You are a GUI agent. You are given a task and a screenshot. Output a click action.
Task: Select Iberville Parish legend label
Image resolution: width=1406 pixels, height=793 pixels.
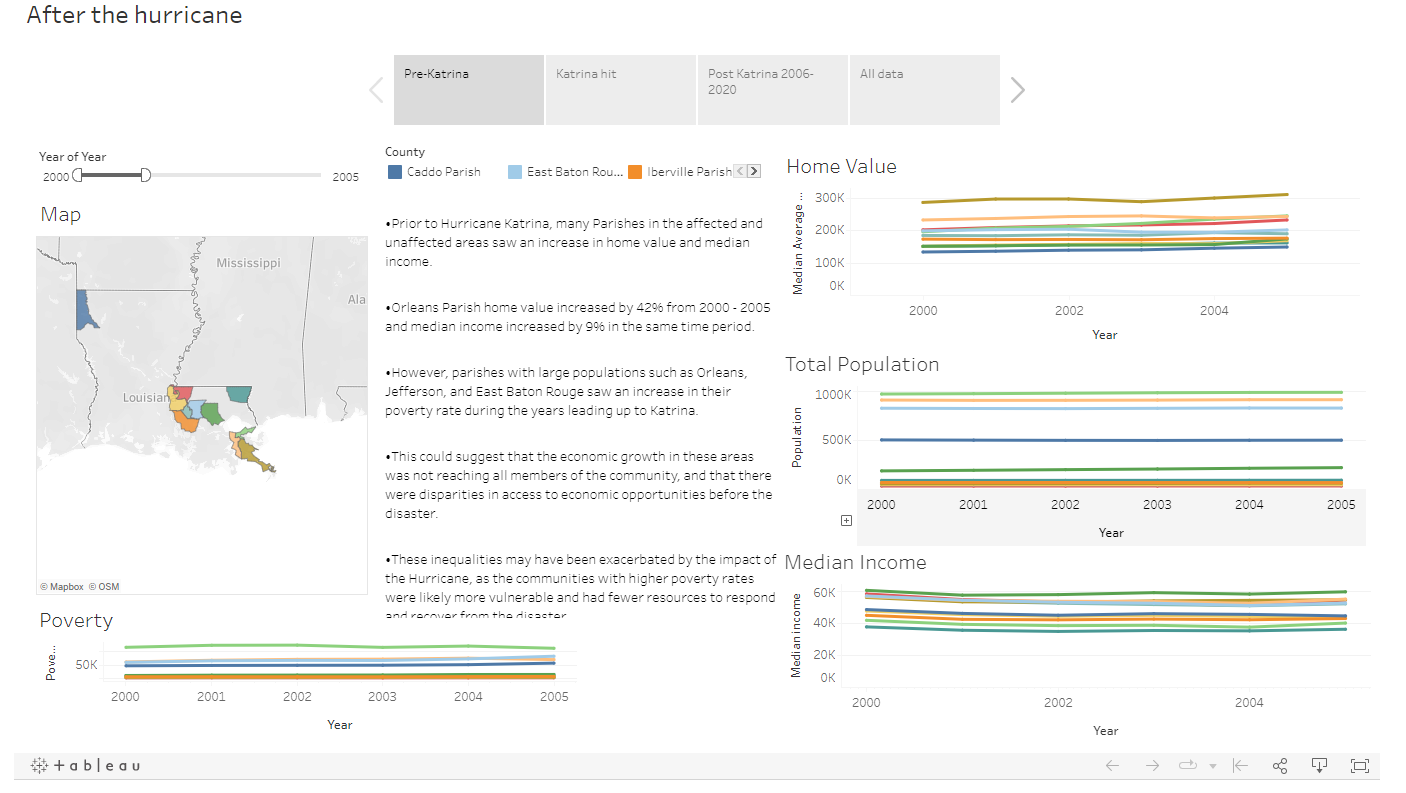coord(689,172)
